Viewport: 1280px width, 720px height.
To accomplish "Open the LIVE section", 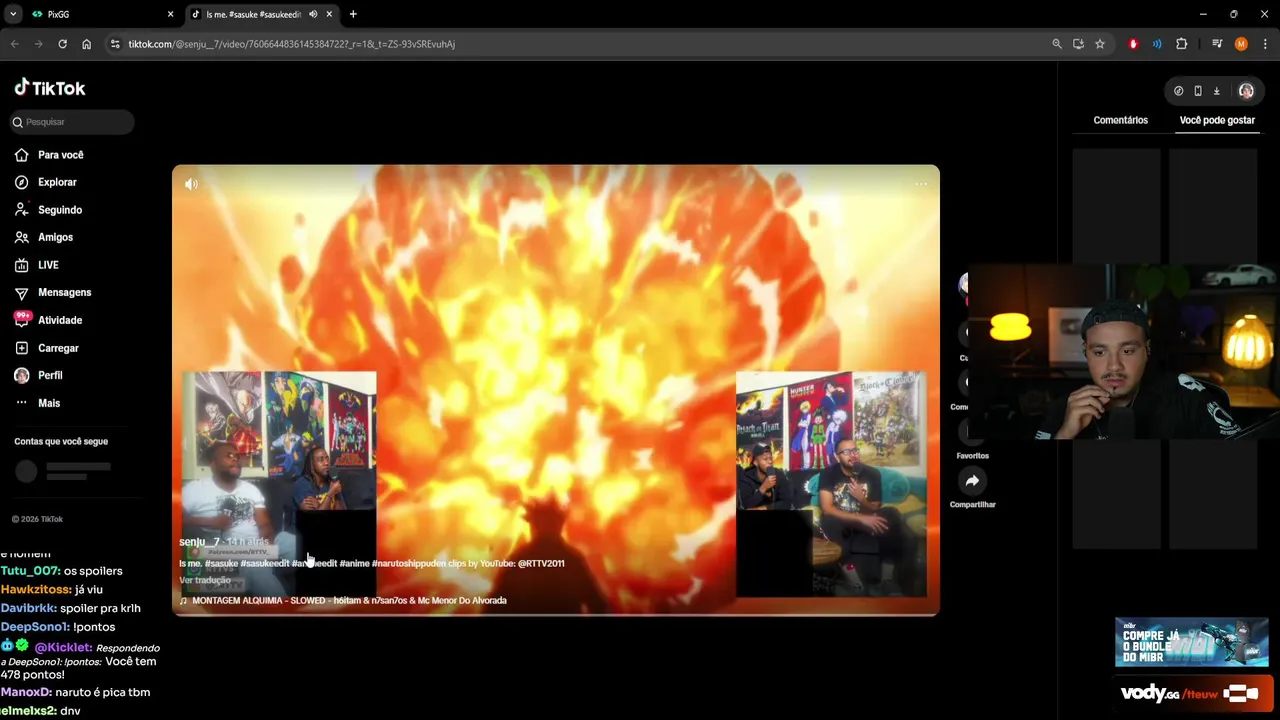I will pos(37,265).
